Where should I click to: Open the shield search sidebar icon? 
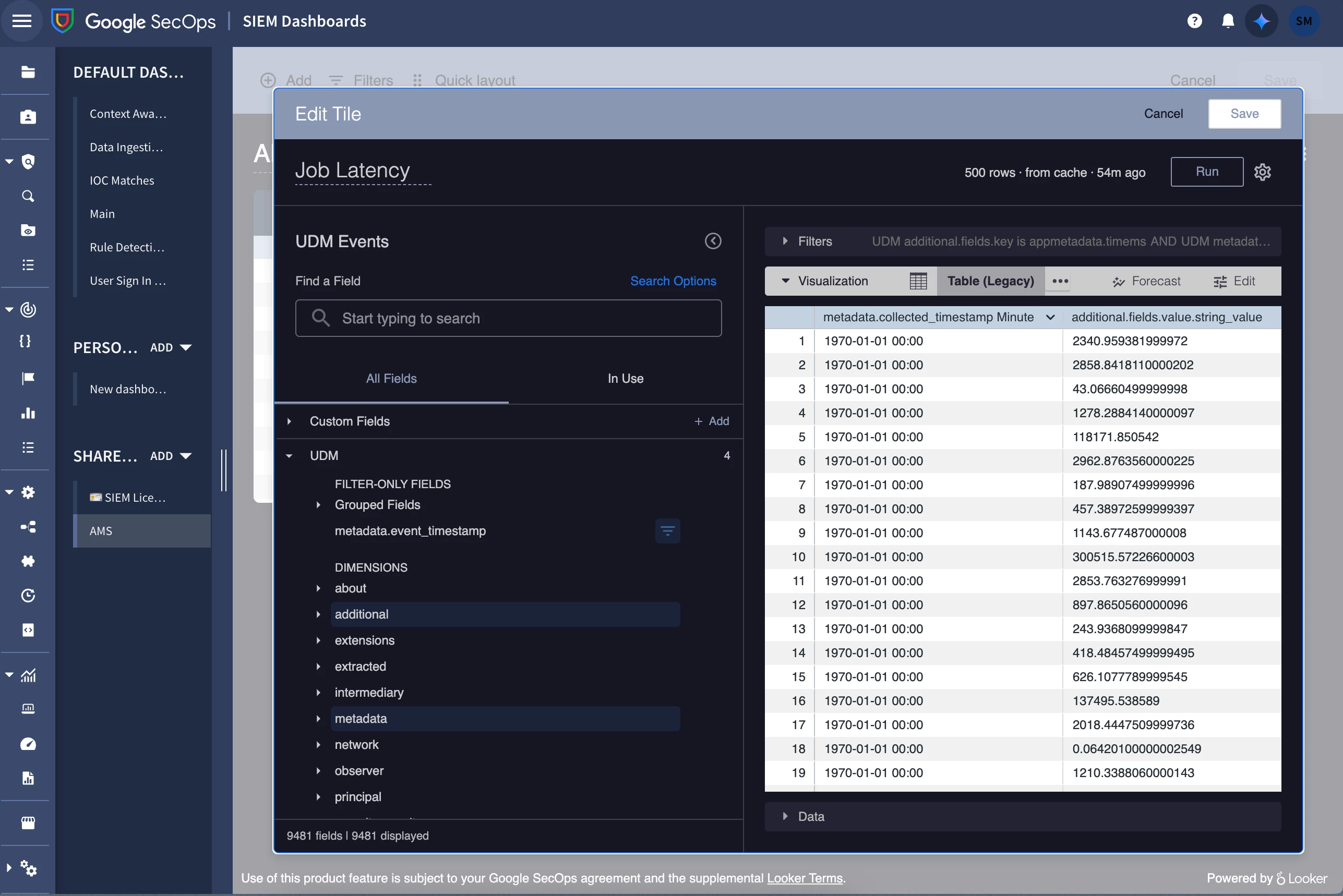pos(28,162)
